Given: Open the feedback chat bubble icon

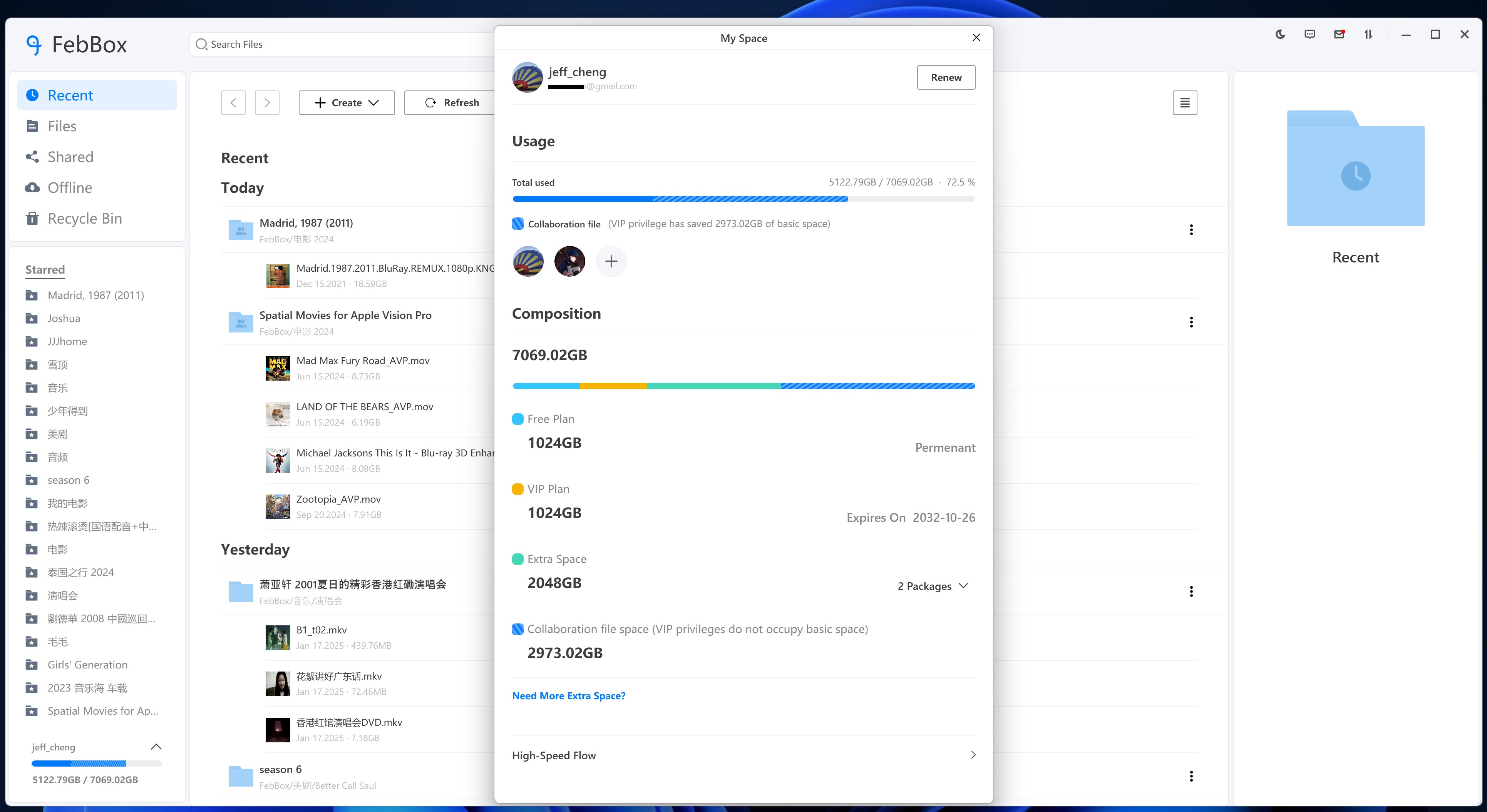Looking at the screenshot, I should point(1309,35).
